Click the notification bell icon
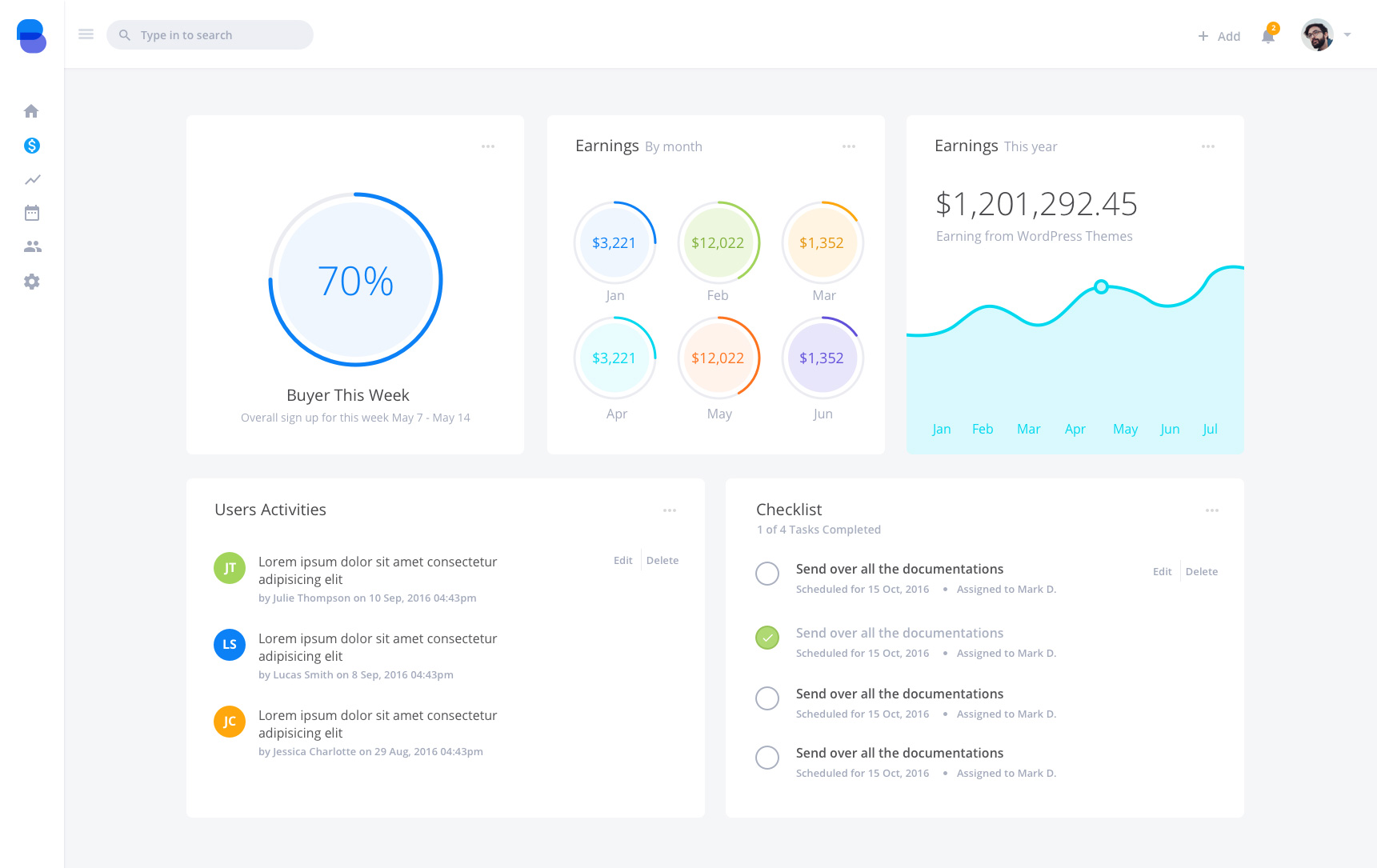Screen dimensions: 1377x868 [x=1268, y=35]
